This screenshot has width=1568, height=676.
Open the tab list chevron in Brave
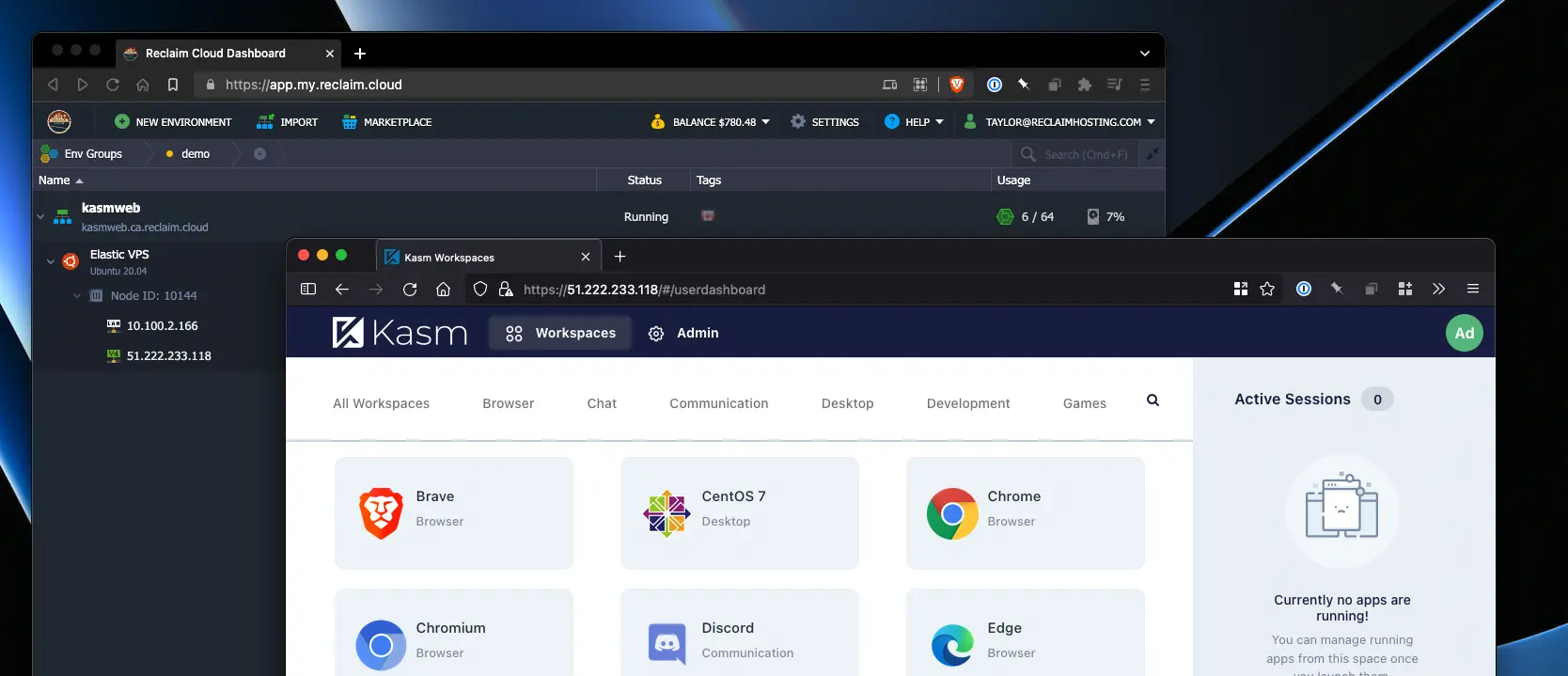coord(1144,54)
